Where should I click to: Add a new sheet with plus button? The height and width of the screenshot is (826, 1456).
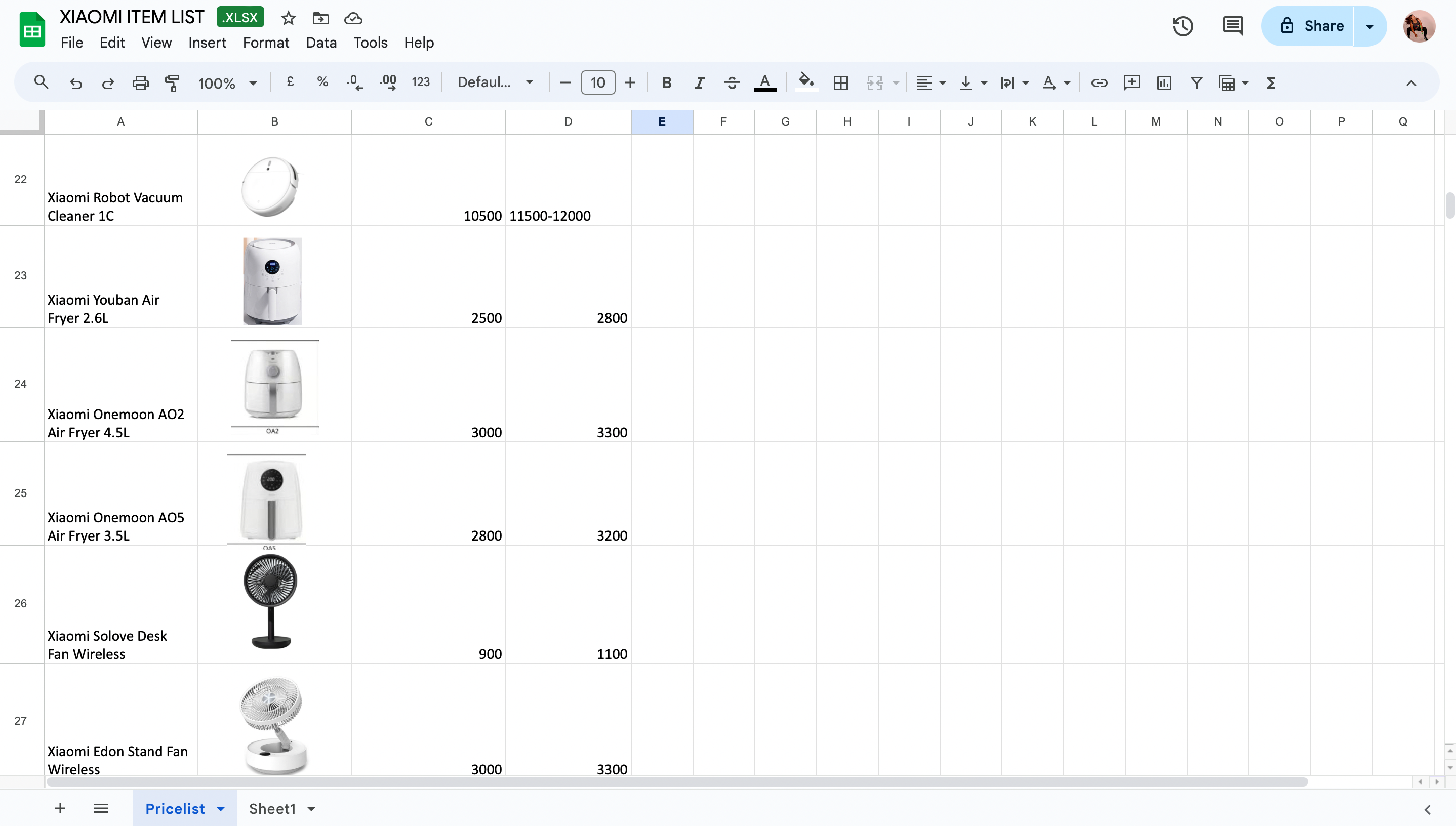pos(60,808)
